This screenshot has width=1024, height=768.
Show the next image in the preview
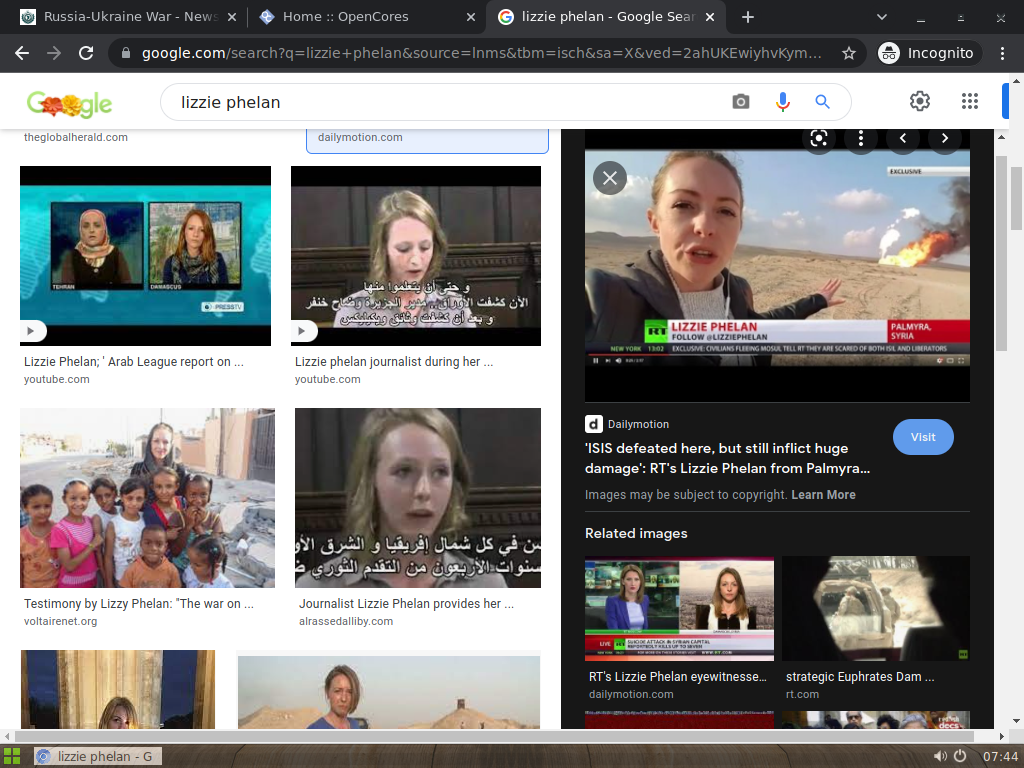(x=944, y=138)
